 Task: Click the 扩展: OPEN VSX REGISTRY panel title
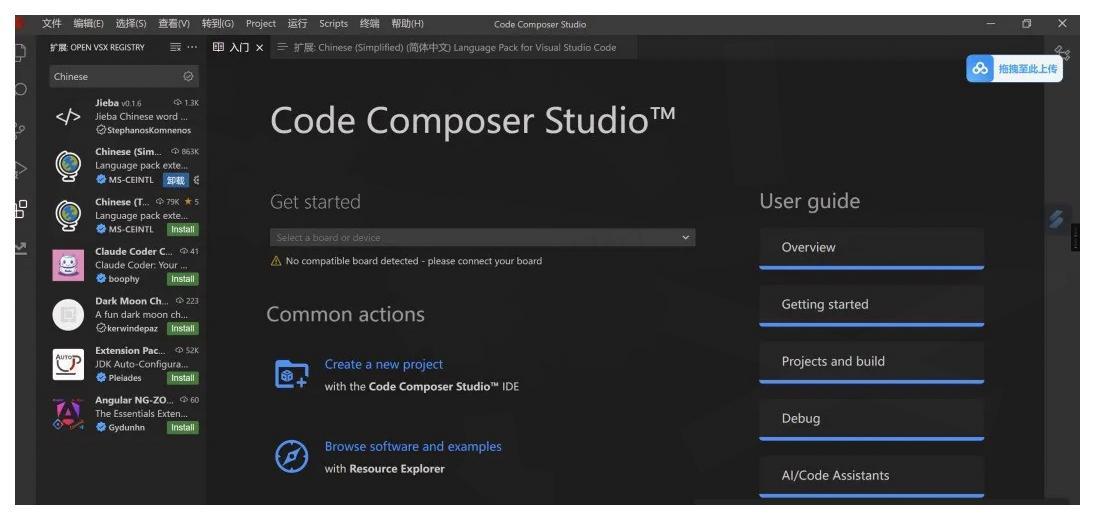click(x=97, y=47)
